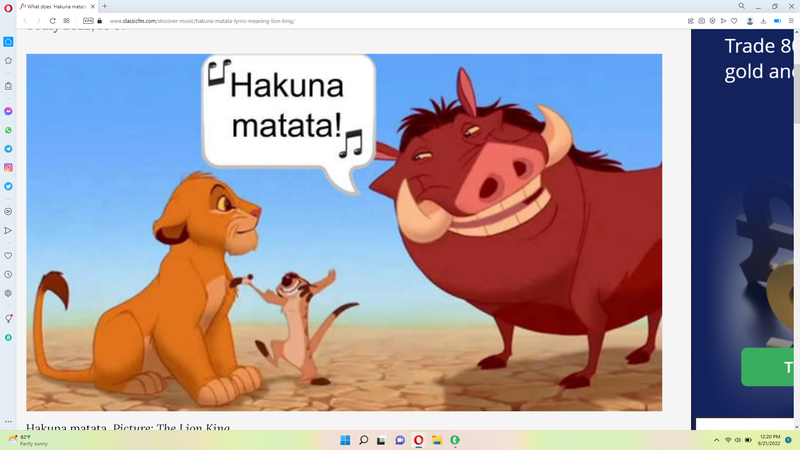Open Easy Setup menu icon
The width and height of the screenshot is (800, 450).
point(791,21)
